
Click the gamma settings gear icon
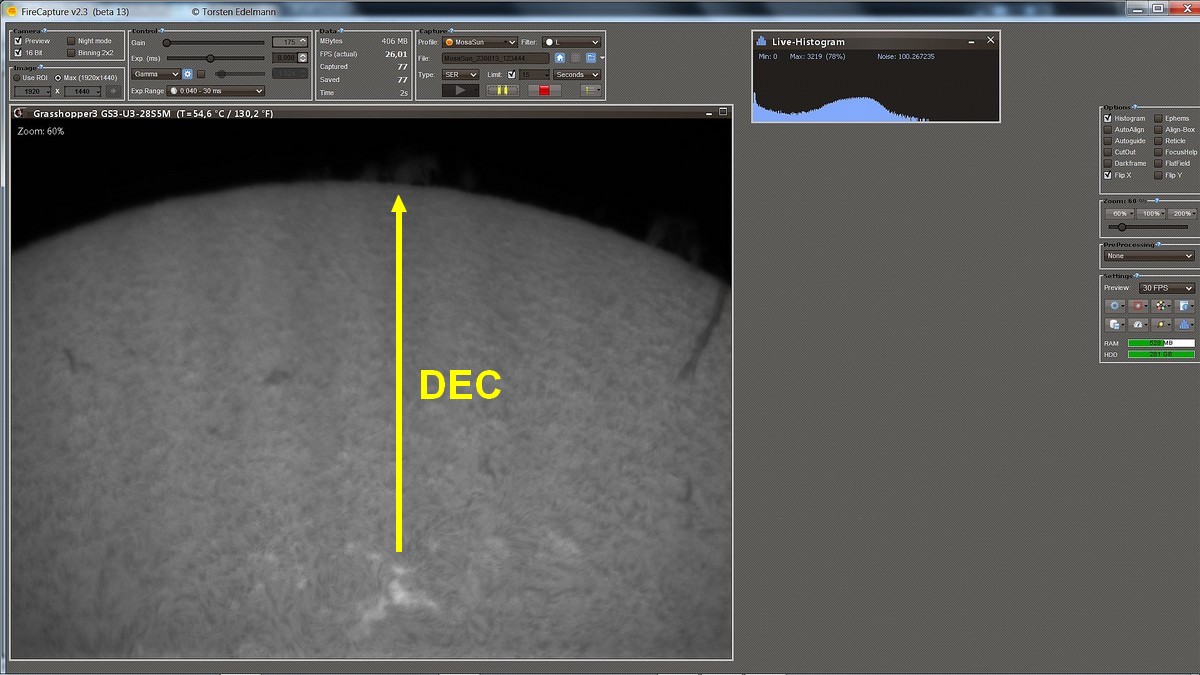coord(187,74)
